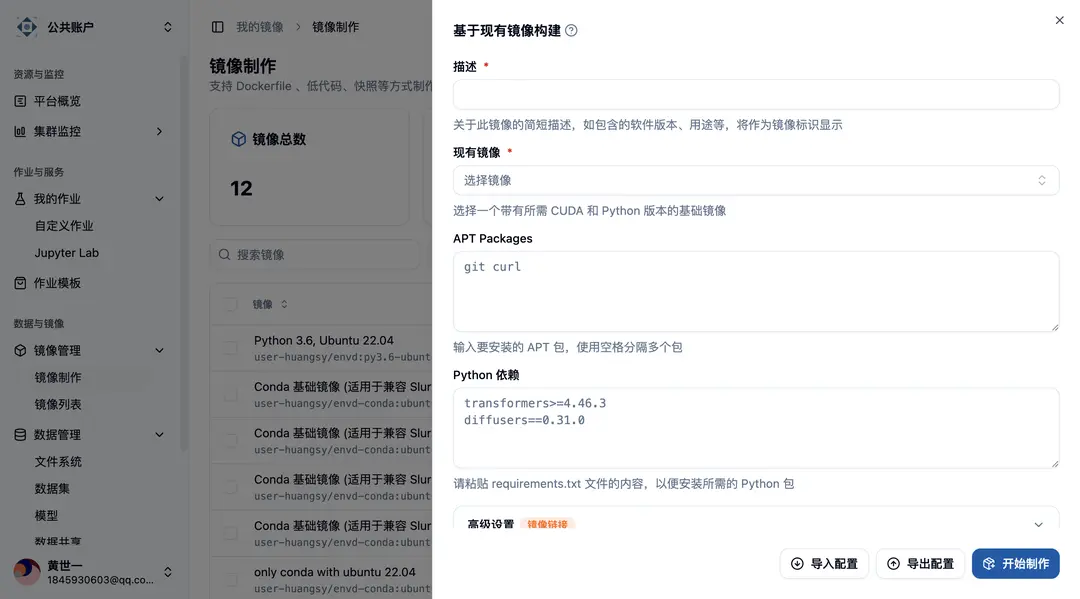
Task: Click the 集群监控 chart icon
Action: click(x=20, y=132)
